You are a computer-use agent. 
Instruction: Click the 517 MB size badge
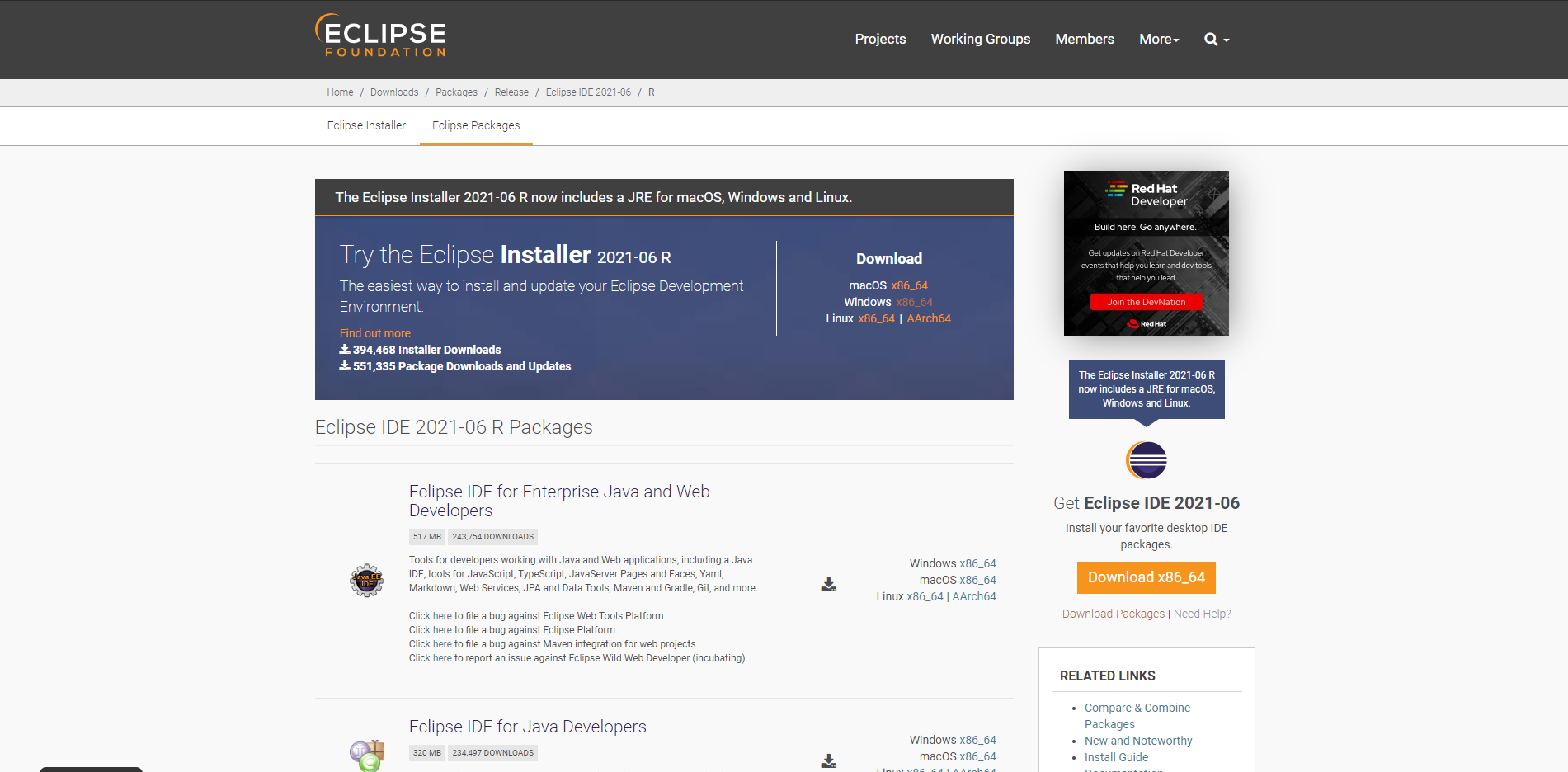[x=427, y=537]
